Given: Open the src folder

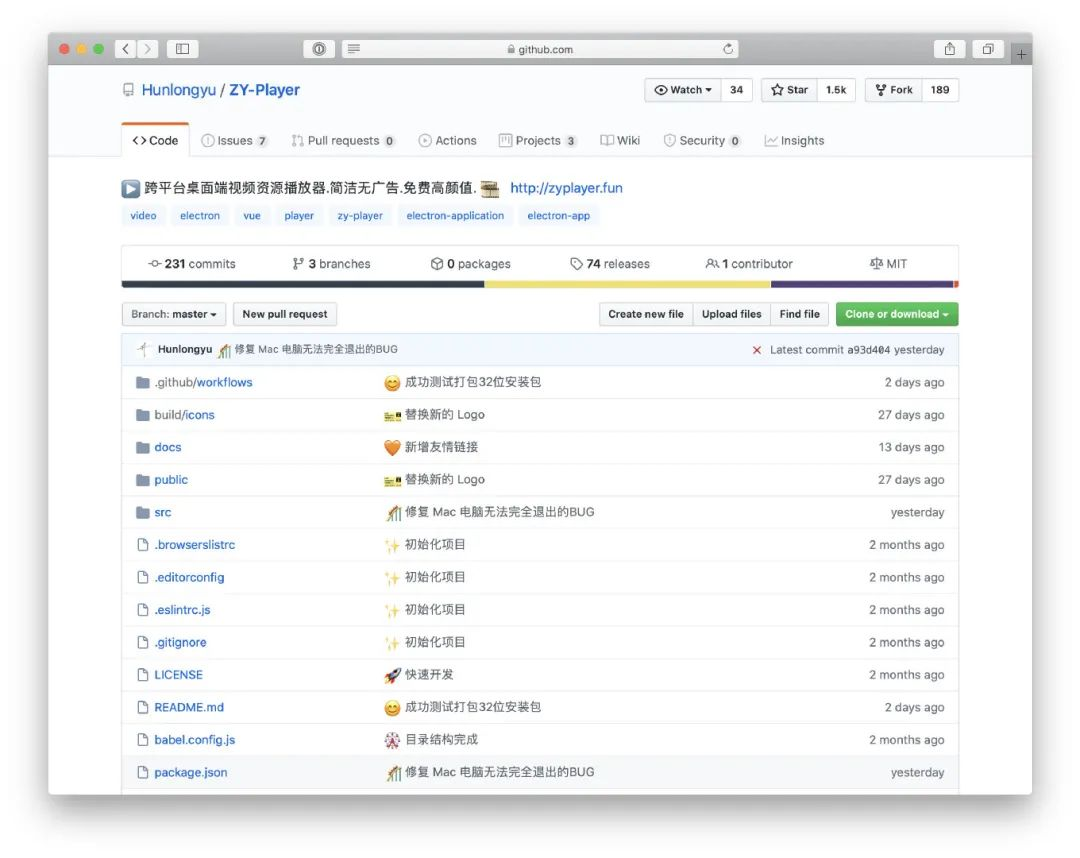Looking at the screenshot, I should pos(163,512).
